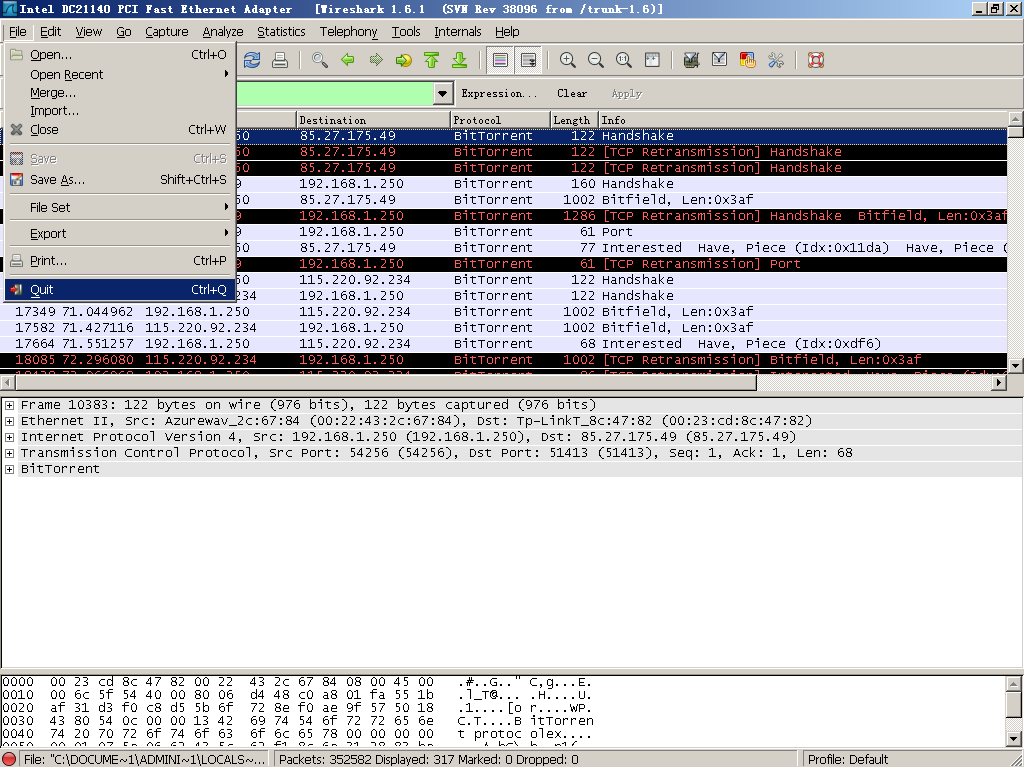
Task: Open Coloring Rules toolbar icon
Action: [747, 60]
